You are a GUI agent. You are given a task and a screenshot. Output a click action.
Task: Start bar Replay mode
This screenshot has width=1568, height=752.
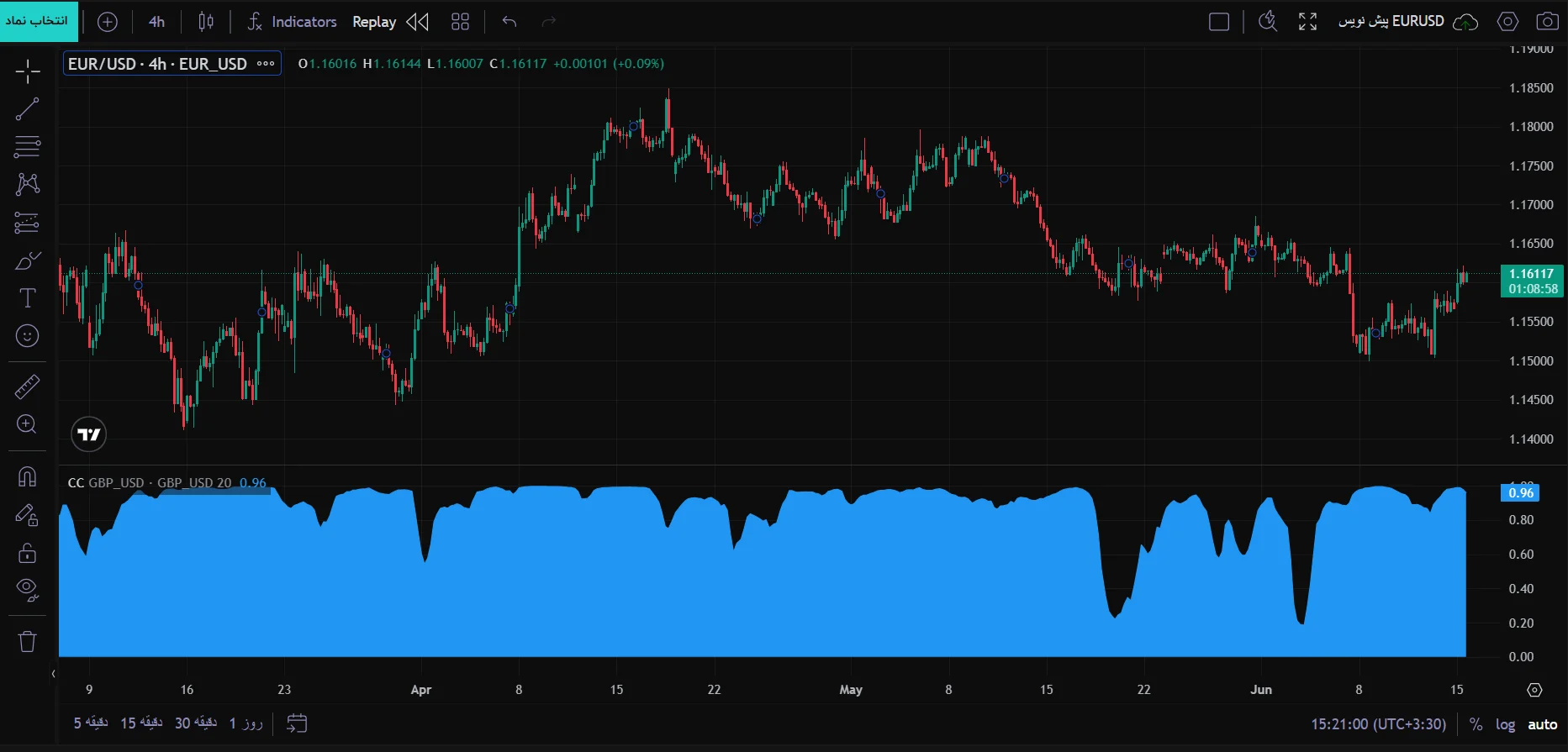[x=390, y=22]
